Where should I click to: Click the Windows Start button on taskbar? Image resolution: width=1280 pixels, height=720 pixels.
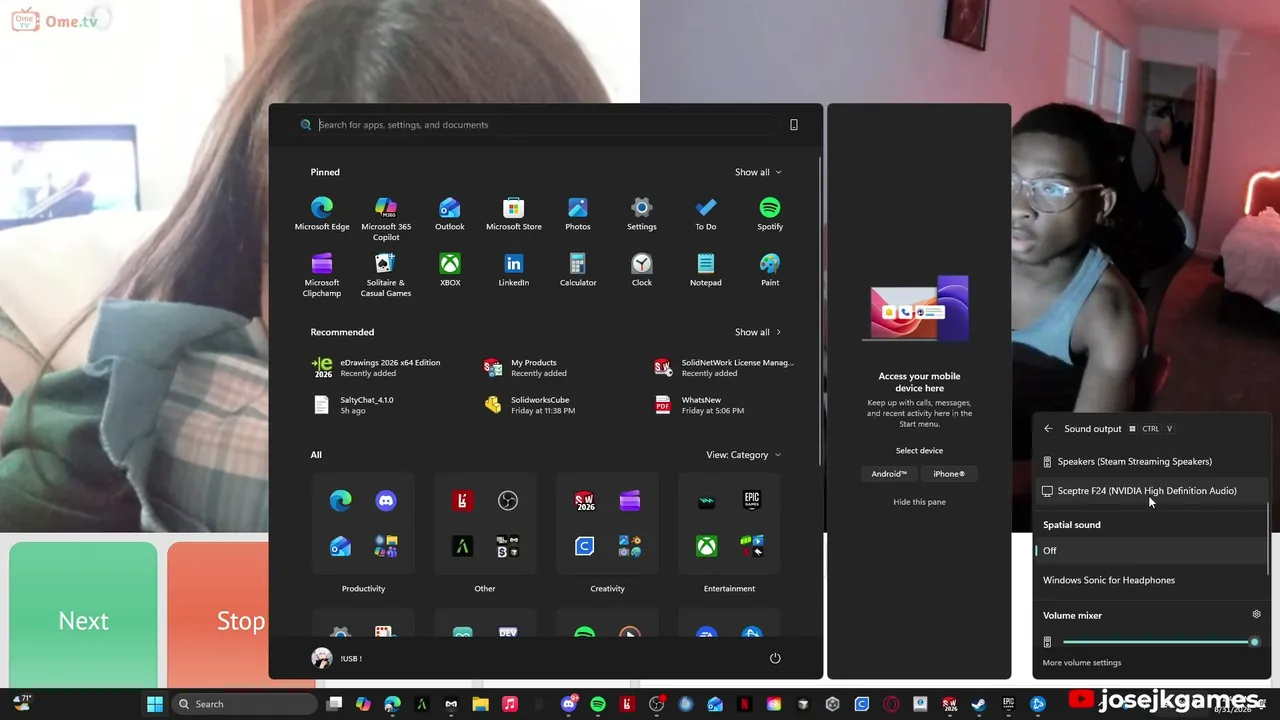(155, 704)
